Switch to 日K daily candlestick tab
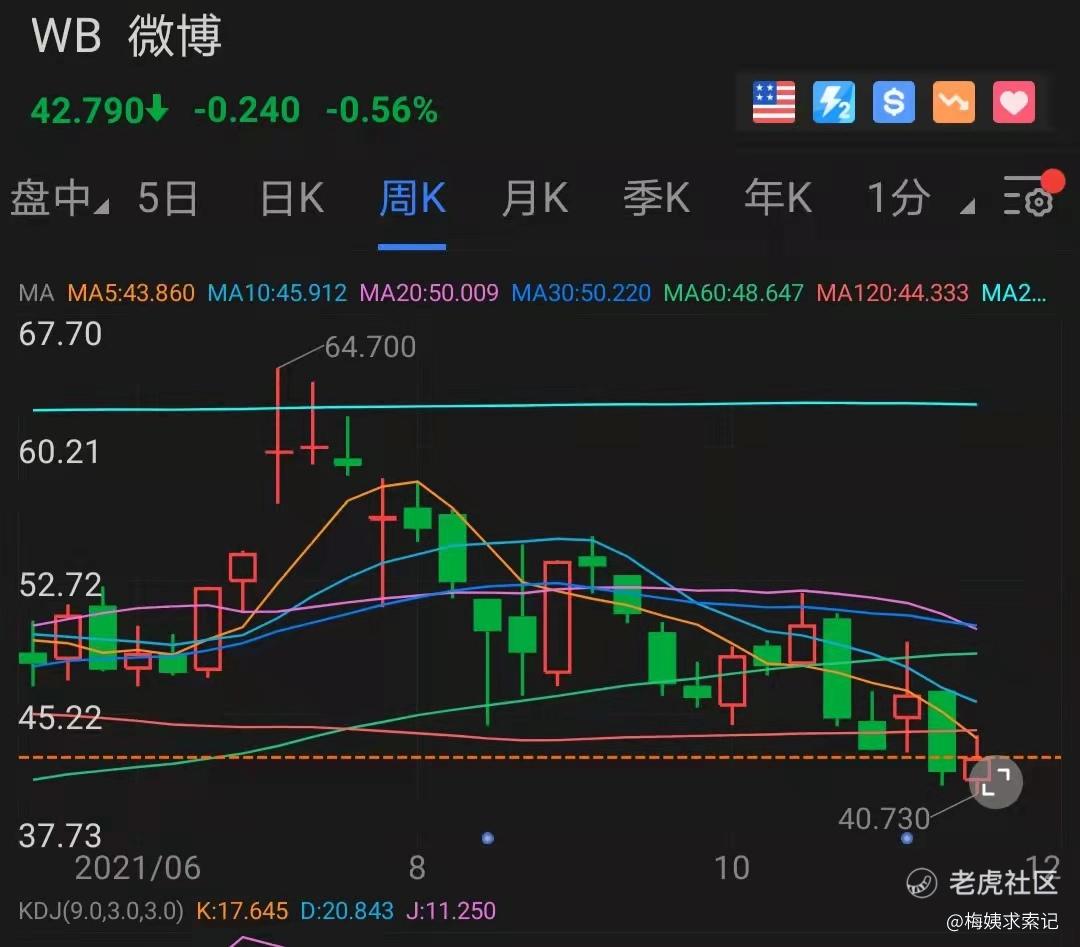Viewport: 1080px width, 947px height. (292, 198)
